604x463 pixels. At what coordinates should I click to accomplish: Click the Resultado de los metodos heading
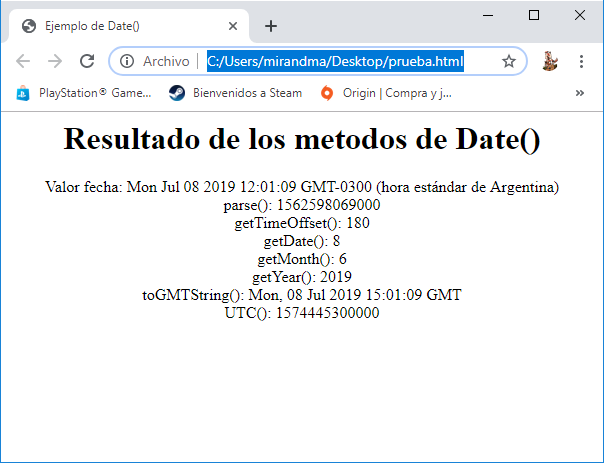[x=302, y=140]
